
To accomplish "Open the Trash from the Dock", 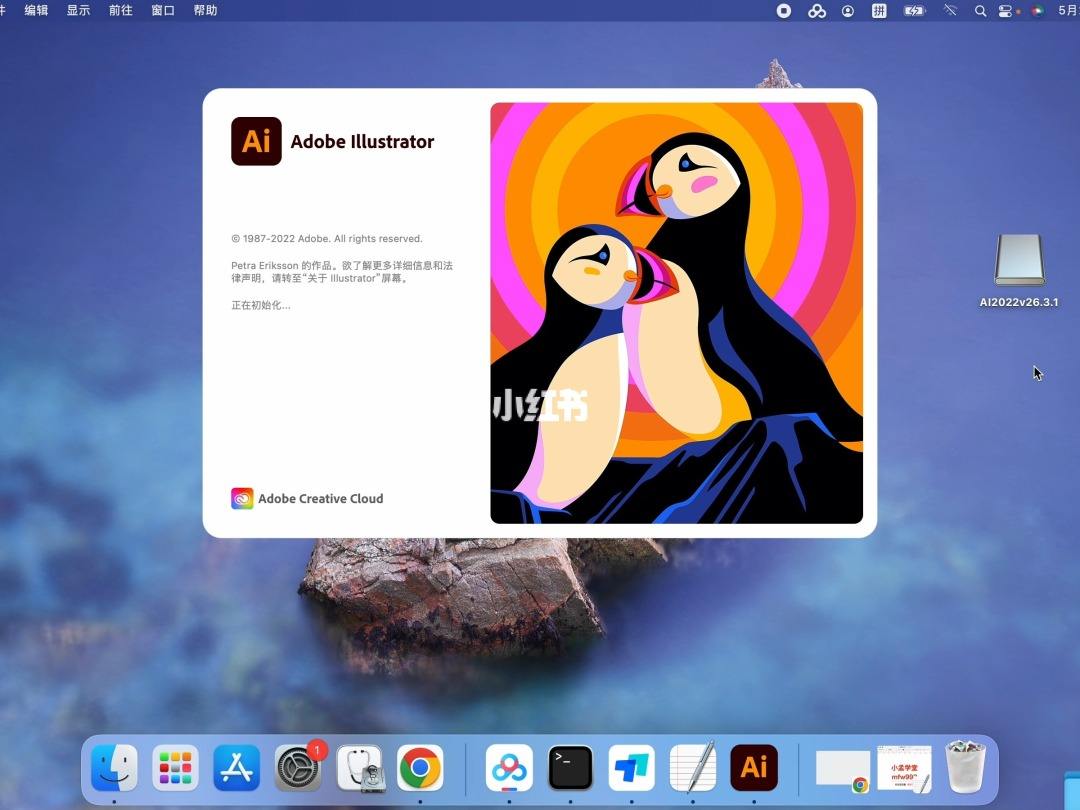I will click(x=966, y=767).
